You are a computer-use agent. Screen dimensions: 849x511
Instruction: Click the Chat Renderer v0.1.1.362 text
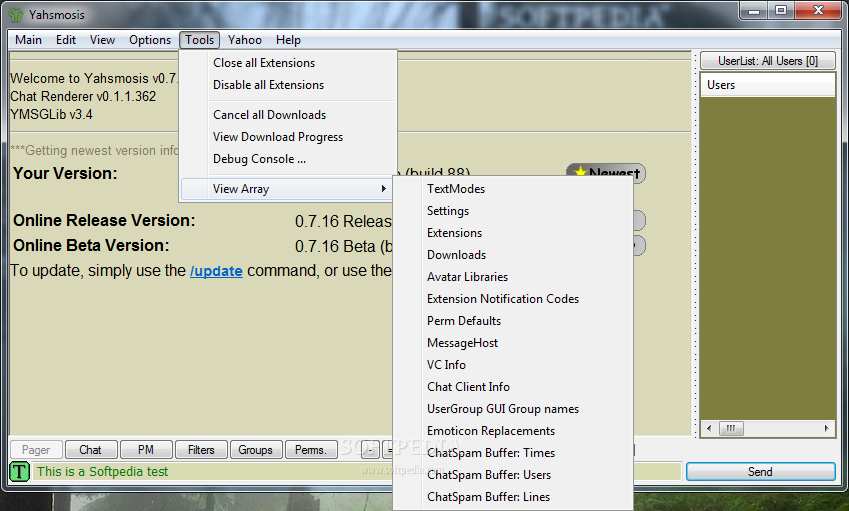click(x=83, y=96)
